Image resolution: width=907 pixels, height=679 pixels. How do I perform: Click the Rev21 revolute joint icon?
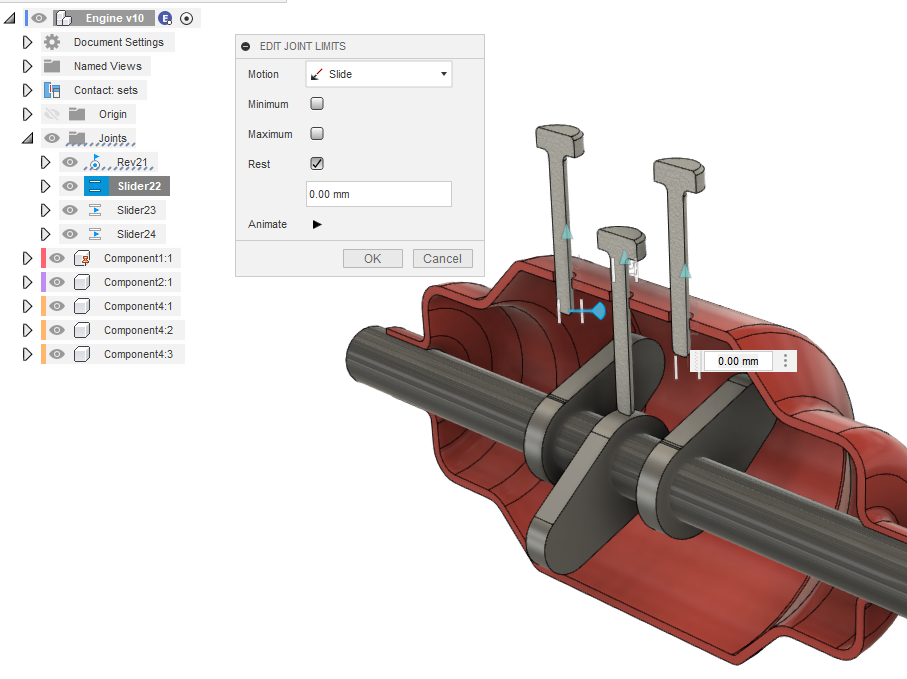click(95, 163)
